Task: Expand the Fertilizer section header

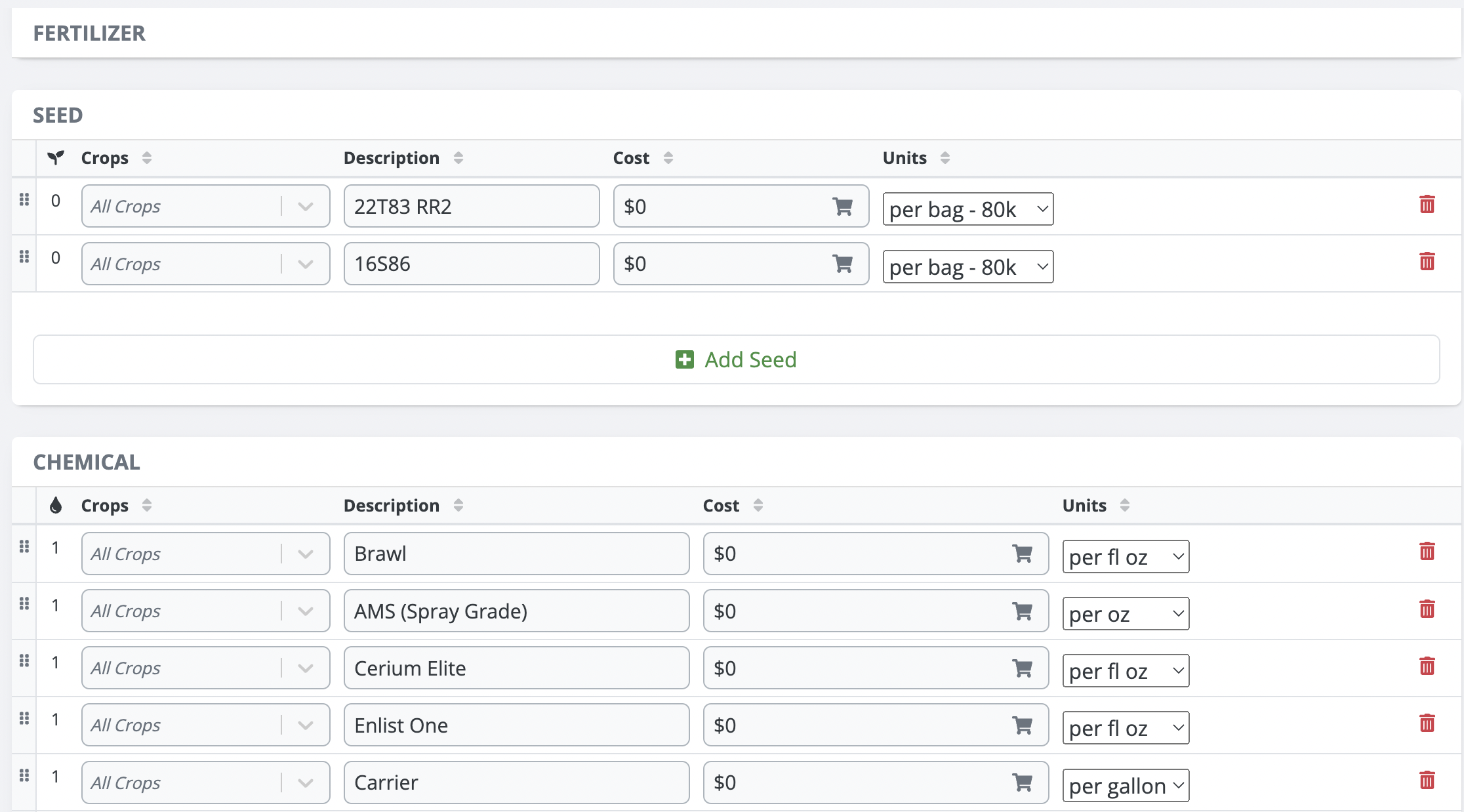Action: (x=89, y=33)
